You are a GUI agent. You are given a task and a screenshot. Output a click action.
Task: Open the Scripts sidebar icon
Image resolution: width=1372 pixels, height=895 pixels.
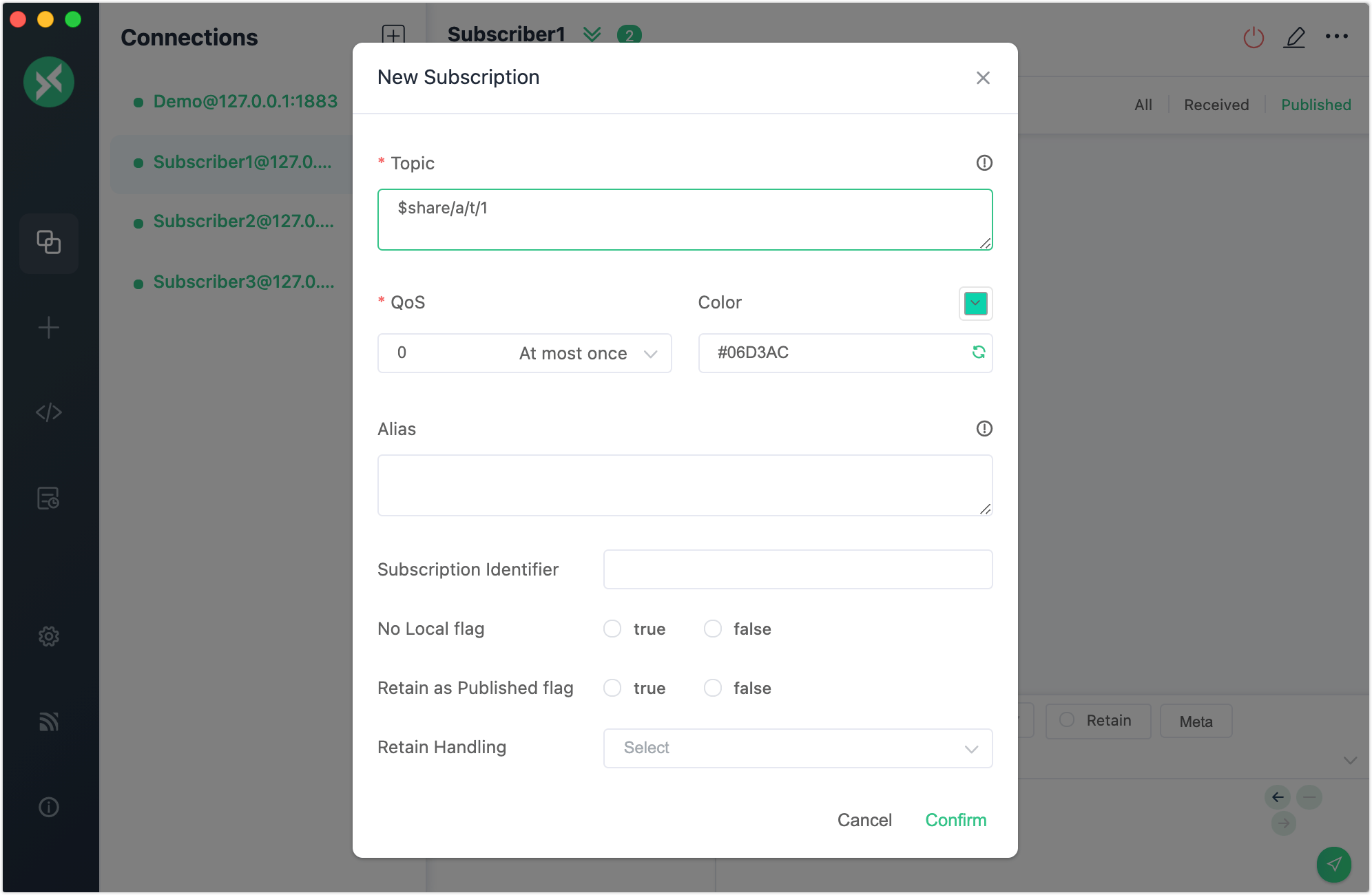(x=49, y=412)
